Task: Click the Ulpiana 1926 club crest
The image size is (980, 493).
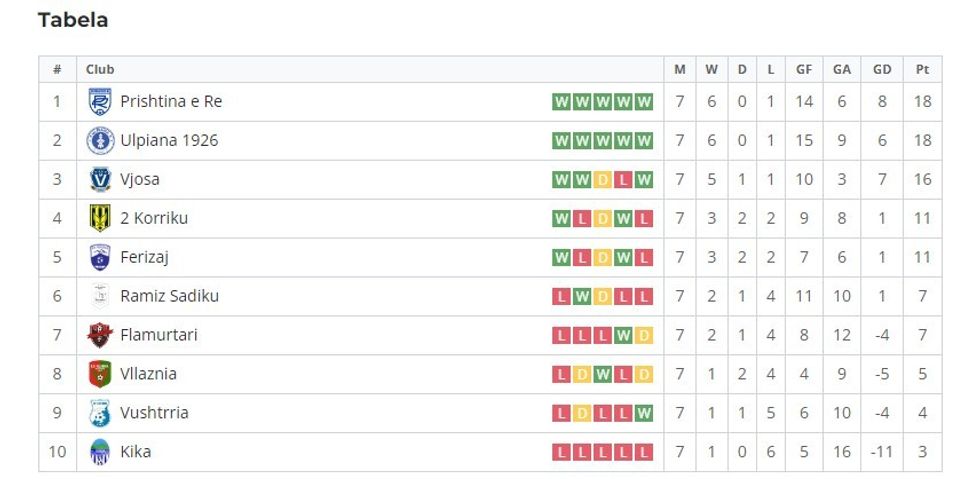Action: pyautogui.click(x=100, y=140)
